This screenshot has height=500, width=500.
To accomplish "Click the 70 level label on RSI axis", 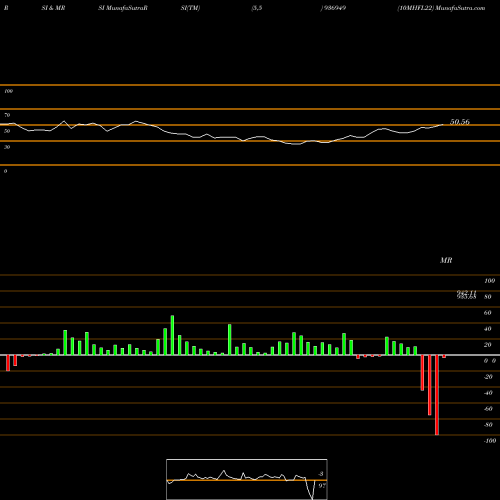I will (x=7, y=115).
